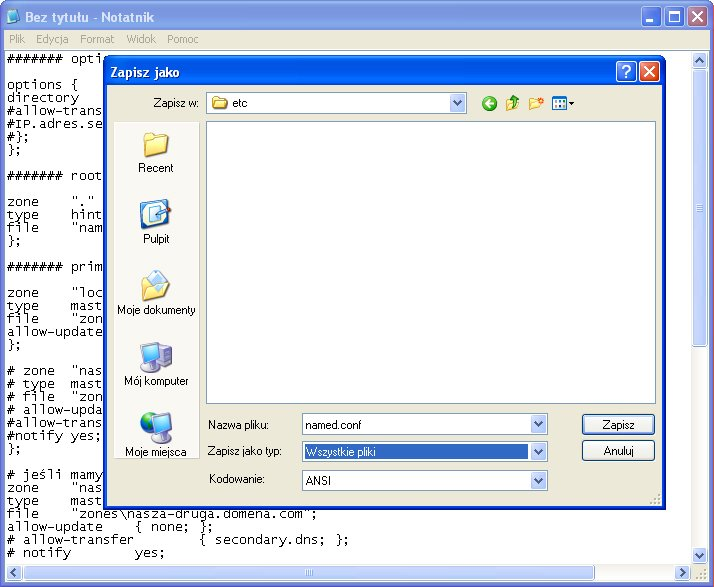Click Notatnik vertical scrollbar up arrow
The height and width of the screenshot is (587, 714).
699,60
